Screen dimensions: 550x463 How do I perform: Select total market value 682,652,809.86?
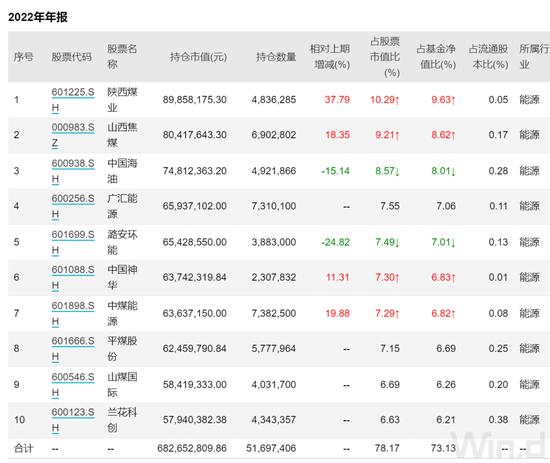[192, 449]
